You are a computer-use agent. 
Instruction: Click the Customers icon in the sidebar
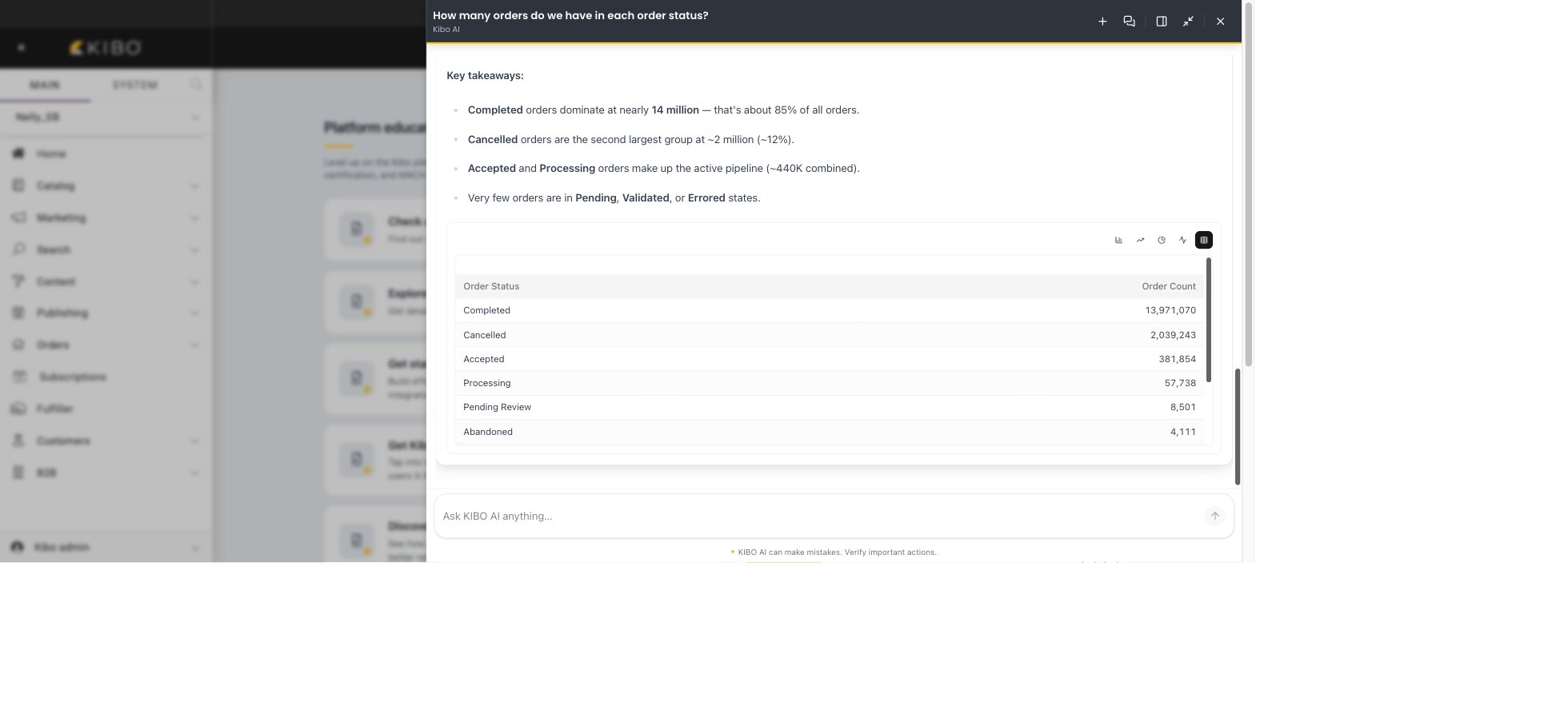pos(18,441)
